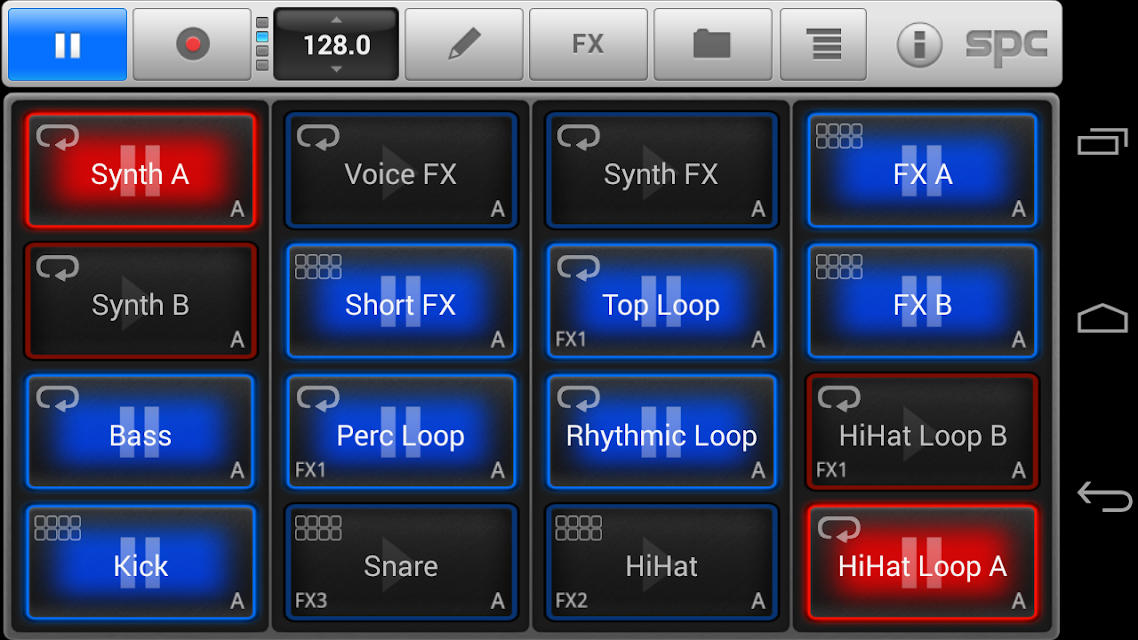Click the 128.0 tempo display
This screenshot has width=1138, height=640.
336,45
